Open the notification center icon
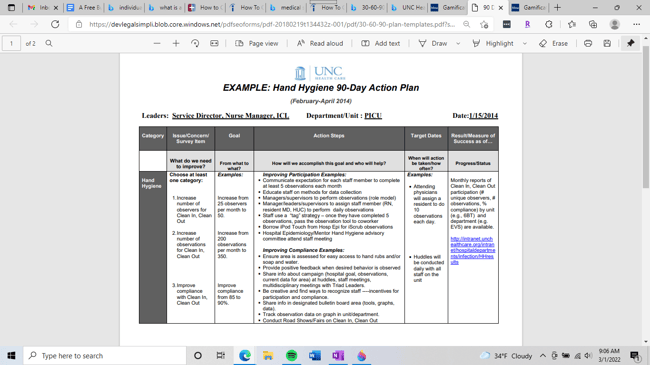 coord(635,355)
